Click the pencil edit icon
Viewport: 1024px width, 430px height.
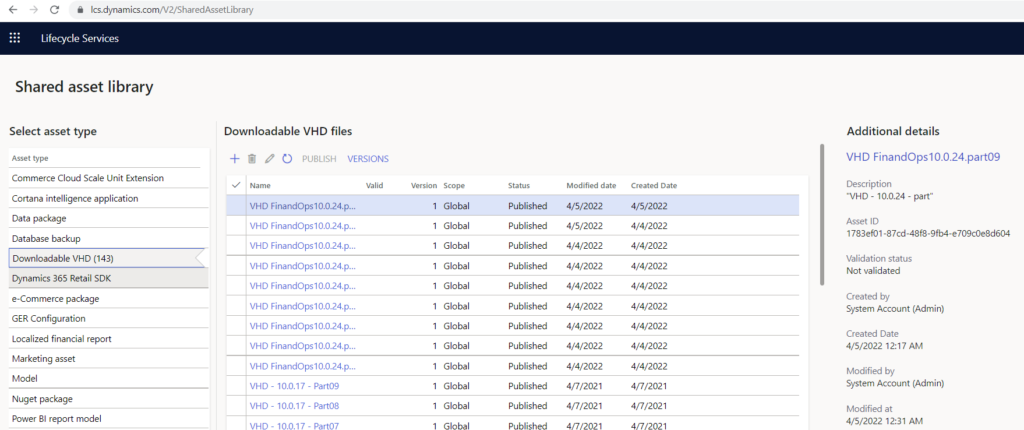pyautogui.click(x=270, y=159)
